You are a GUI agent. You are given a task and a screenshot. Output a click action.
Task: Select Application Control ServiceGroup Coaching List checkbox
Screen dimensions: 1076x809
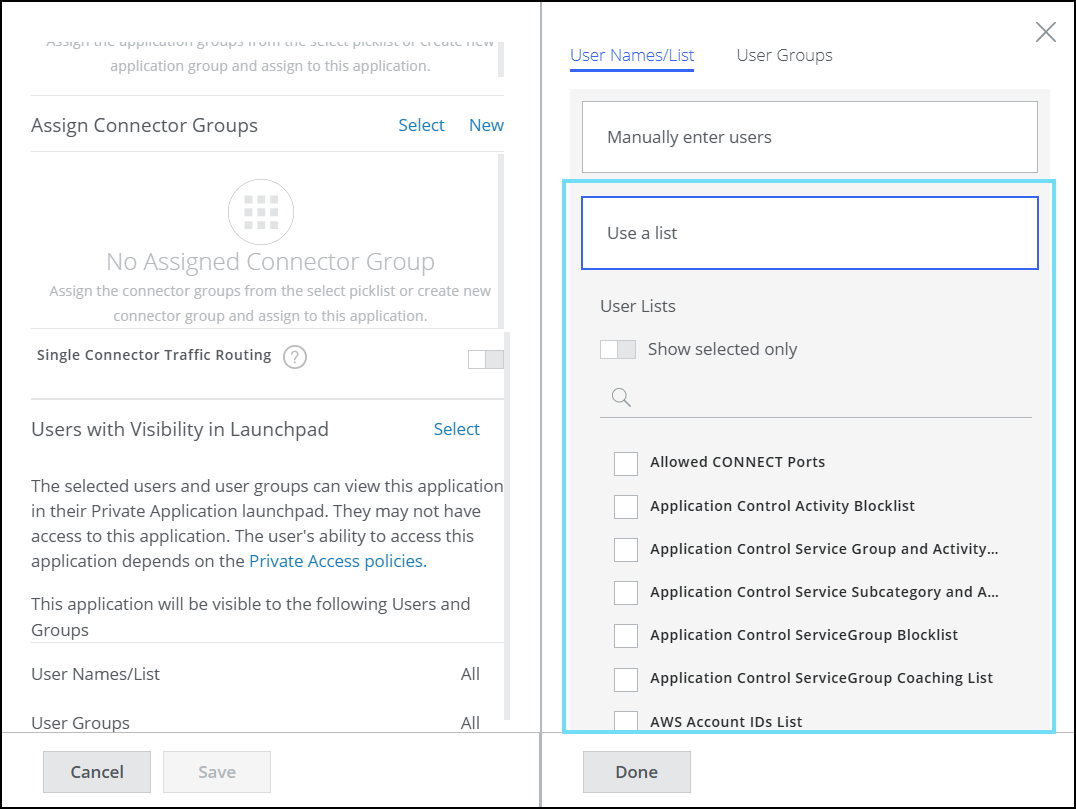tap(626, 679)
